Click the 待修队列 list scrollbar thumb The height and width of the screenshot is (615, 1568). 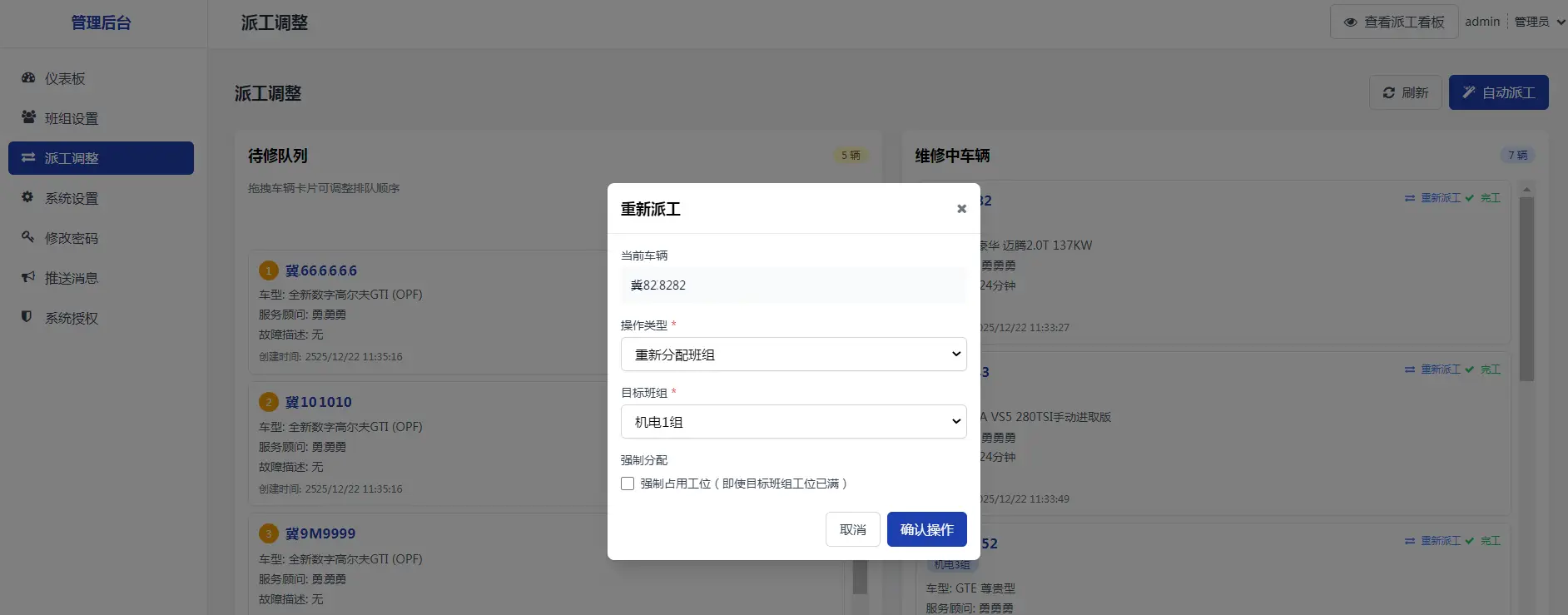(861, 576)
